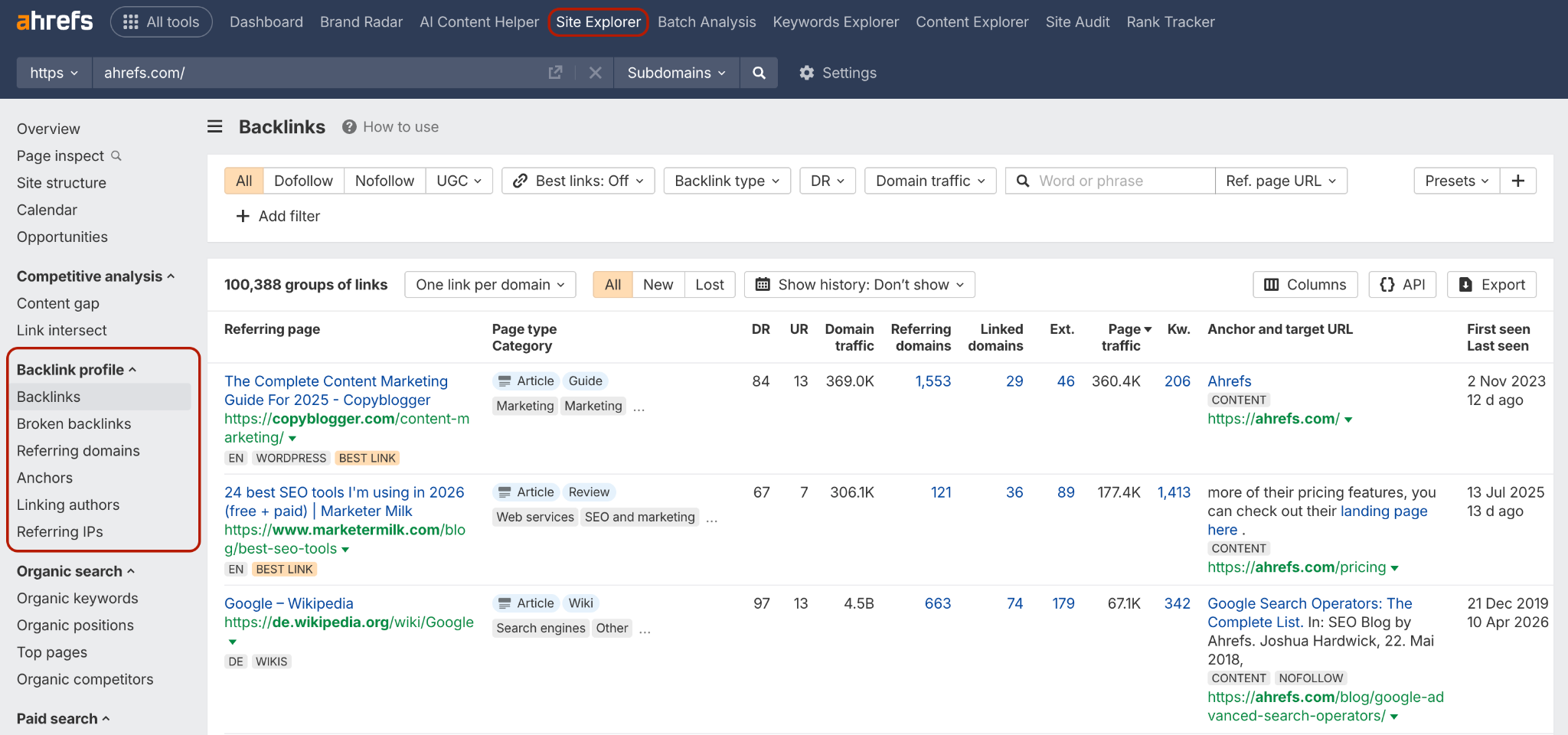The image size is (1568, 735).
Task: Click keywords count 1,413
Action: click(1174, 492)
